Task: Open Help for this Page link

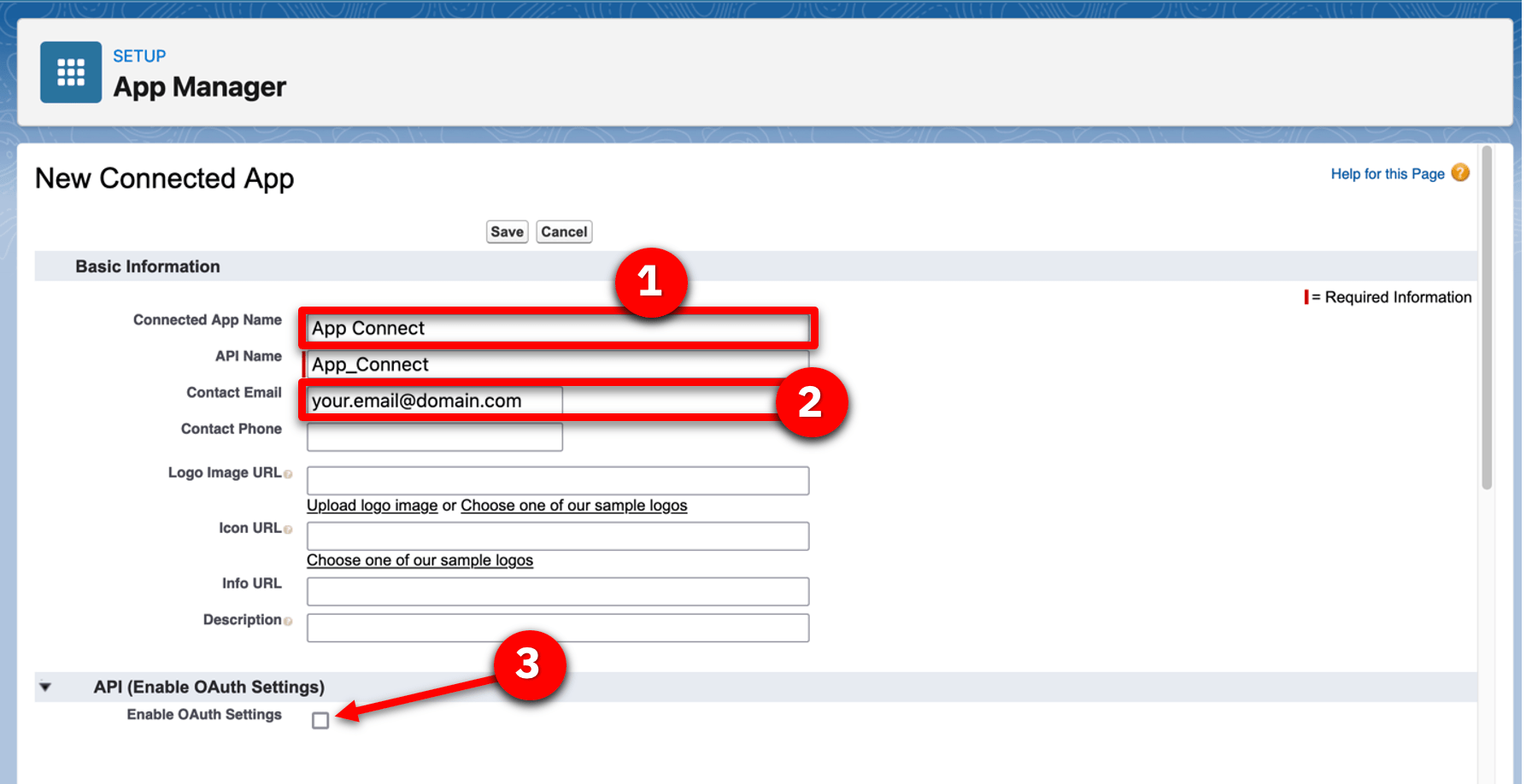Action: pos(1386,173)
